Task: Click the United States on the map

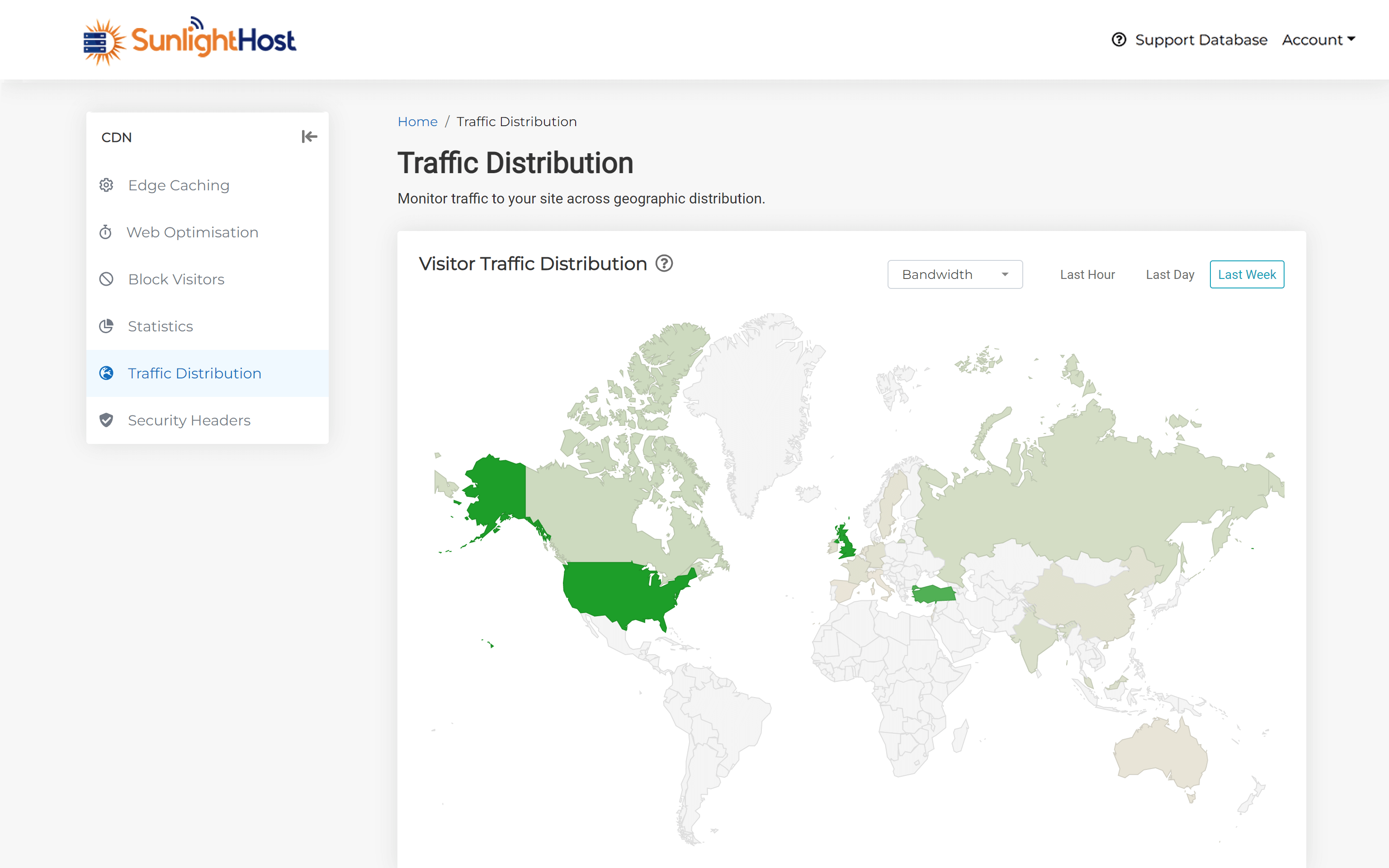Action: (620, 591)
